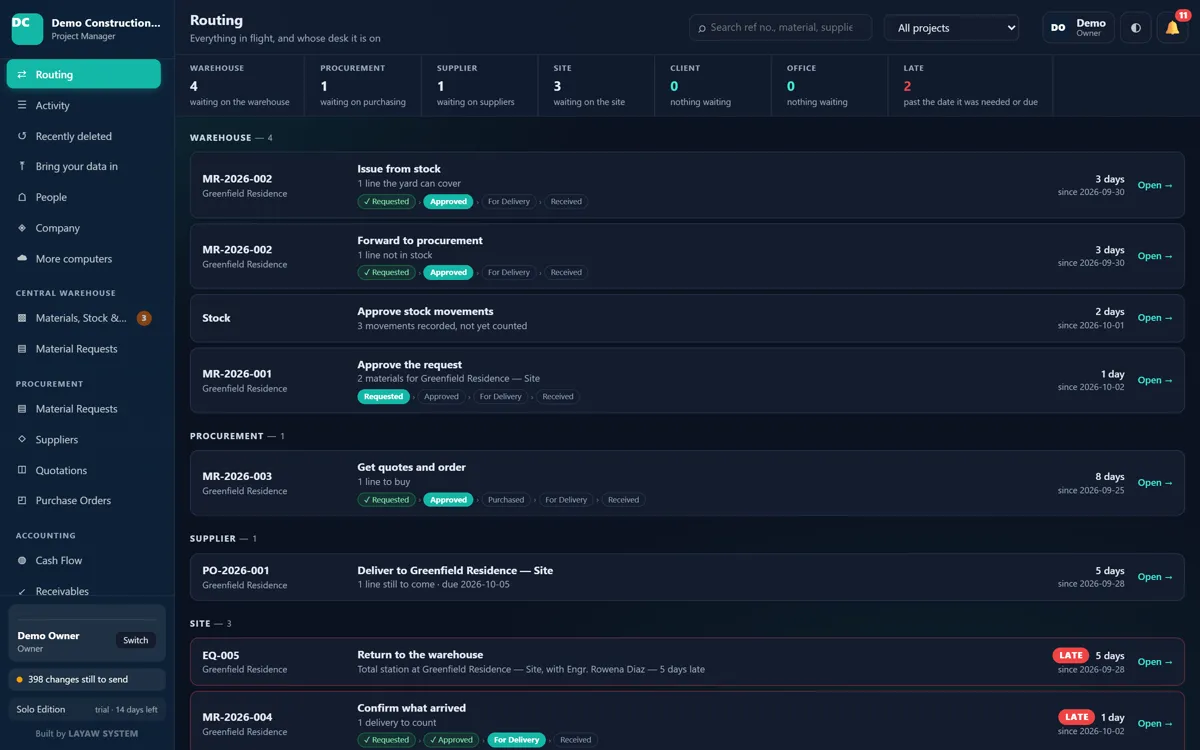The height and width of the screenshot is (750, 1200).
Task: Click the Company sidebar icon
Action: click(x=22, y=228)
